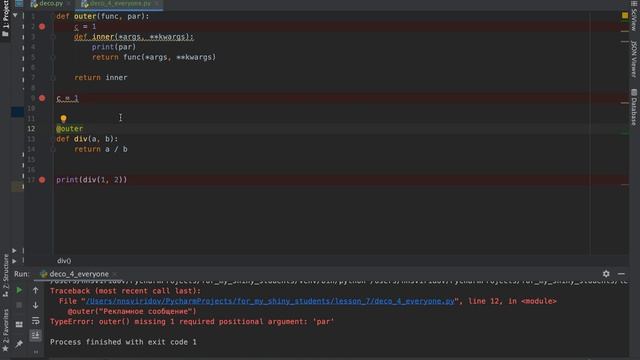The width and height of the screenshot is (640, 360).
Task: Click the SciView icon at top right
Action: 633,3
